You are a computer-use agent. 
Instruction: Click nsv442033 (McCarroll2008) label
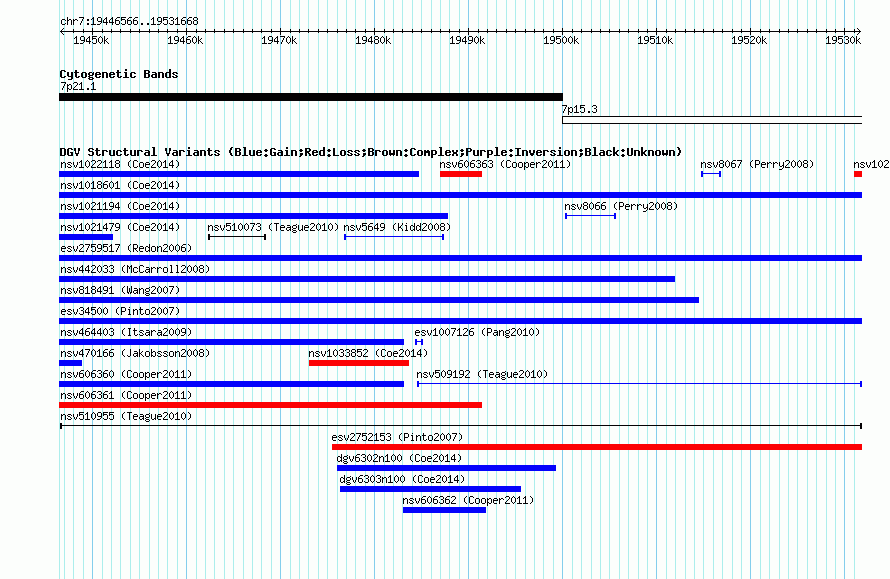pyautogui.click(x=135, y=270)
